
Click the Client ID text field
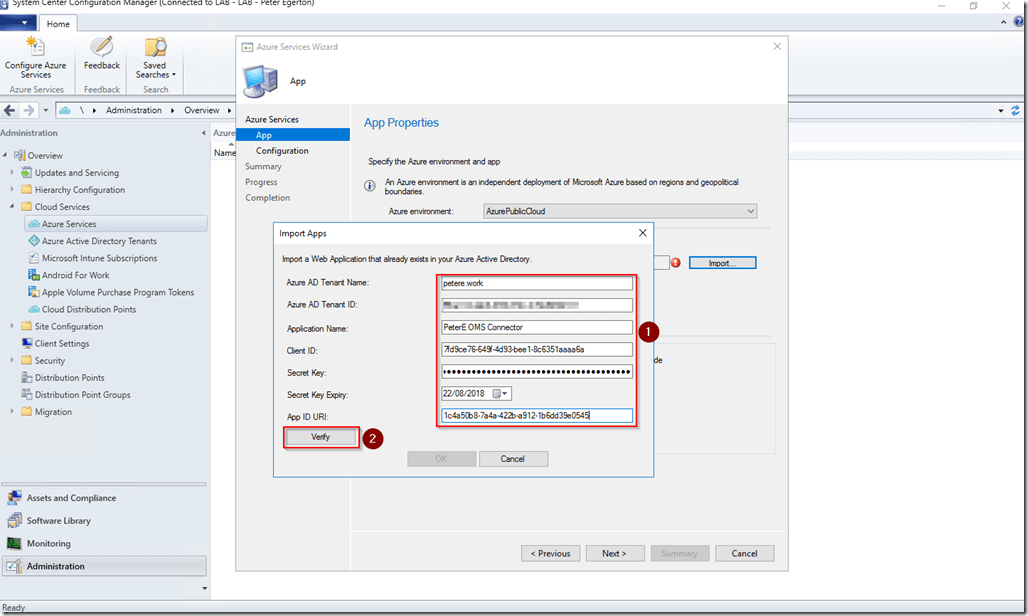537,349
